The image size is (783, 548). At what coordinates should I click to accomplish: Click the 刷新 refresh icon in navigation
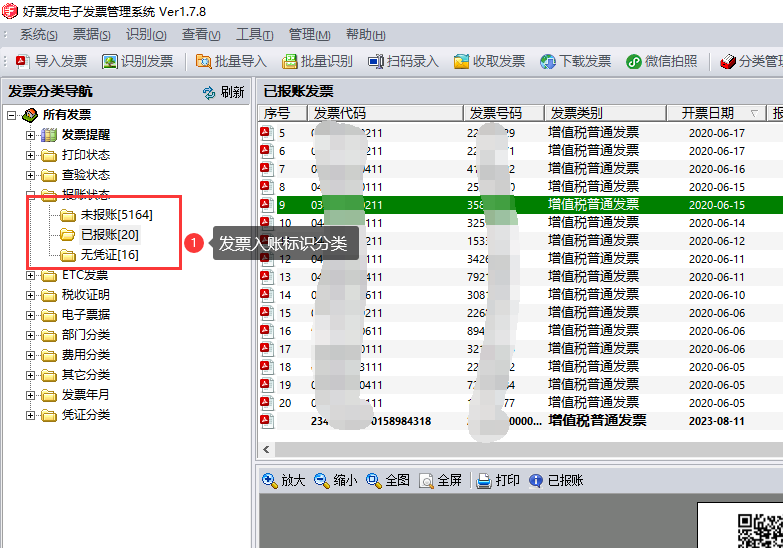pos(209,92)
